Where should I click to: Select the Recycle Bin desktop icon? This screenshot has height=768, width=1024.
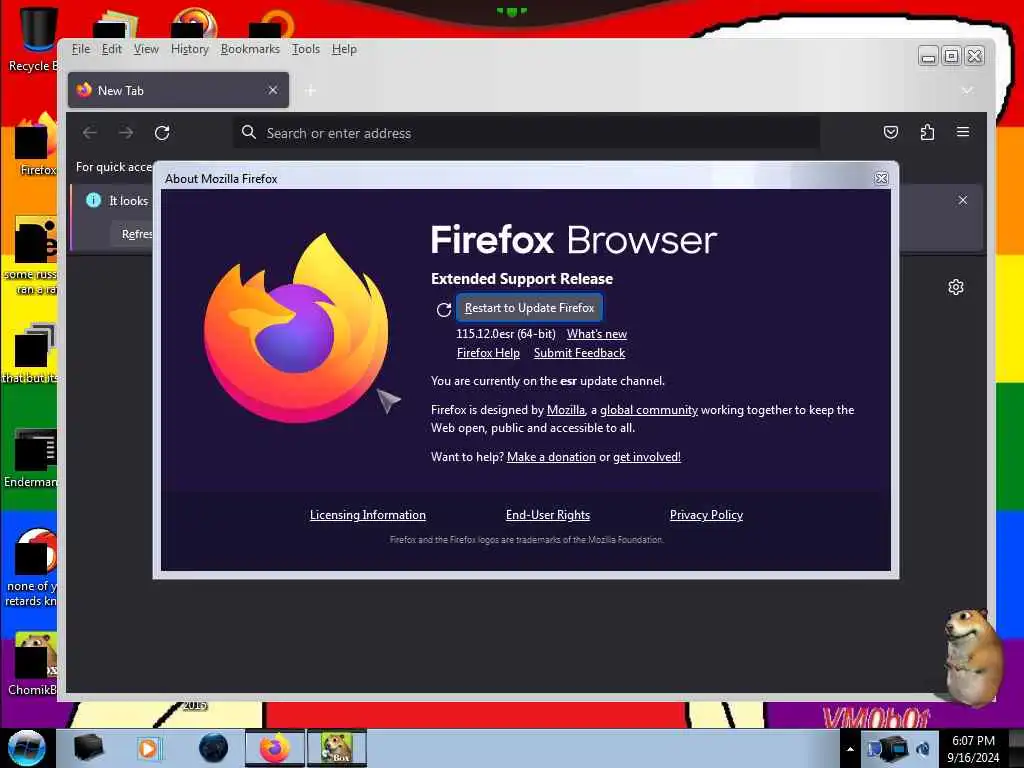tap(34, 39)
